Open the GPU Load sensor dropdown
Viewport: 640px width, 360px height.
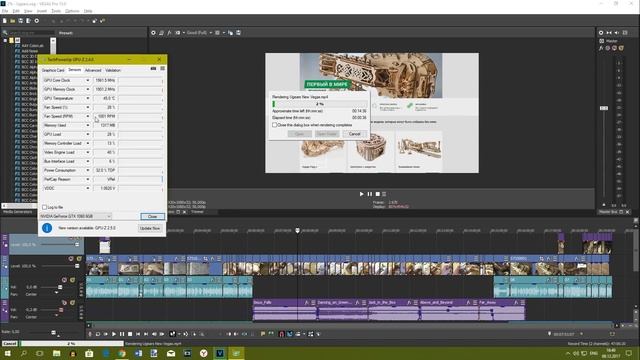click(x=87, y=134)
